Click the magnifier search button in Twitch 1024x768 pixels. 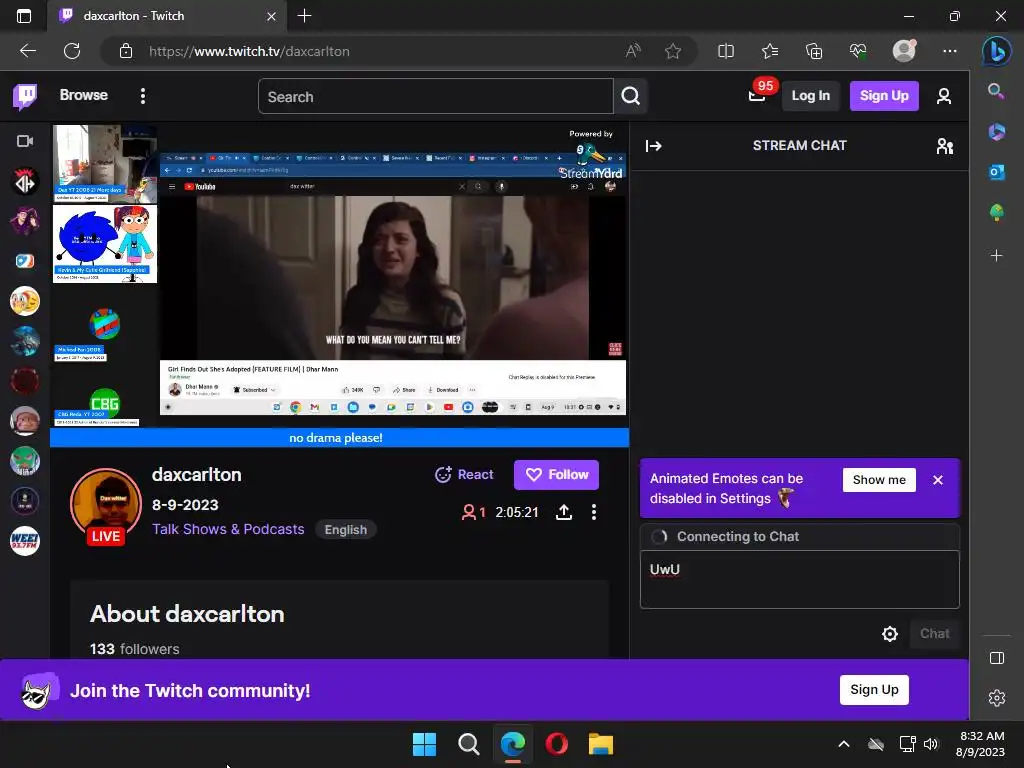(x=630, y=97)
